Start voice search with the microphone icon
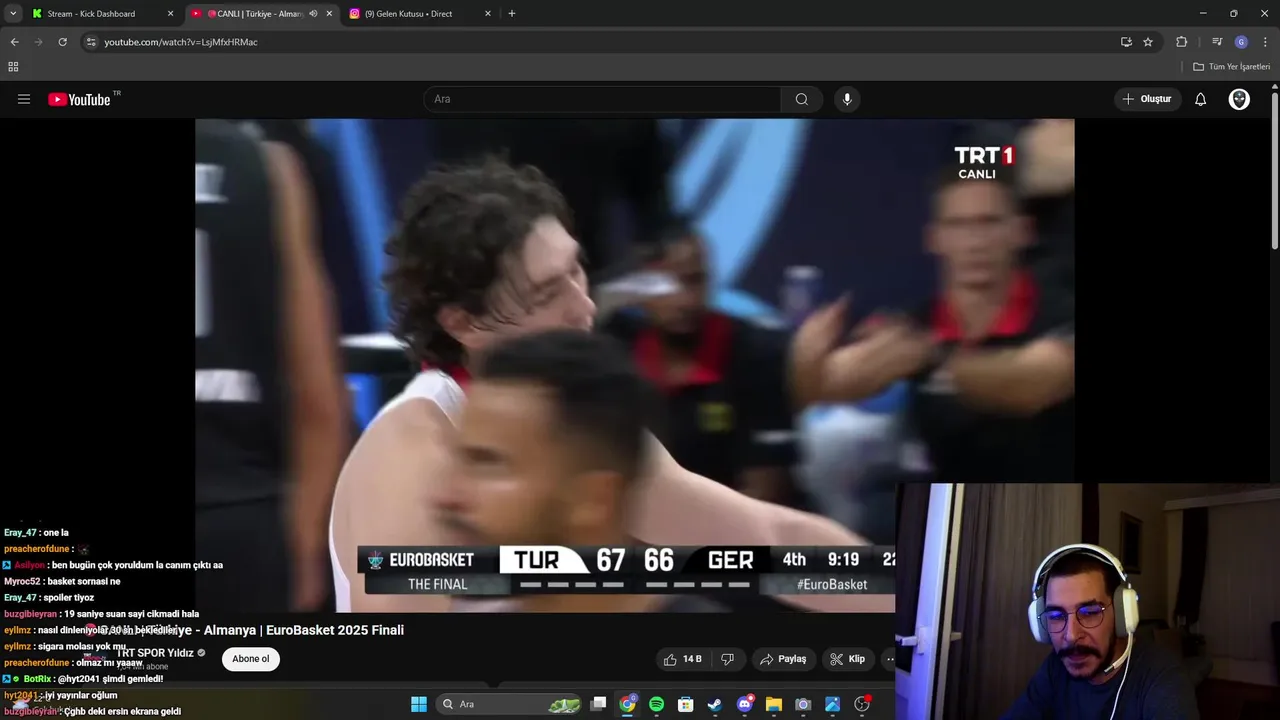Screen dimensions: 1280x720 pos(847,99)
